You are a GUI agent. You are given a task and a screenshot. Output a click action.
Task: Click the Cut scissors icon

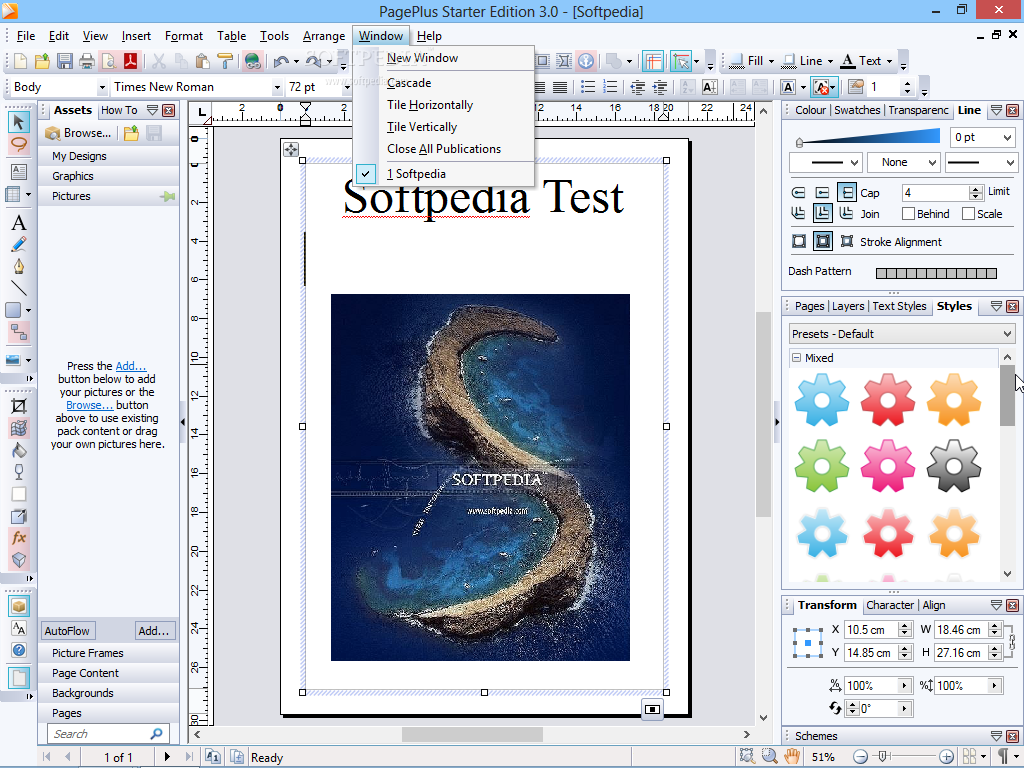coord(159,61)
